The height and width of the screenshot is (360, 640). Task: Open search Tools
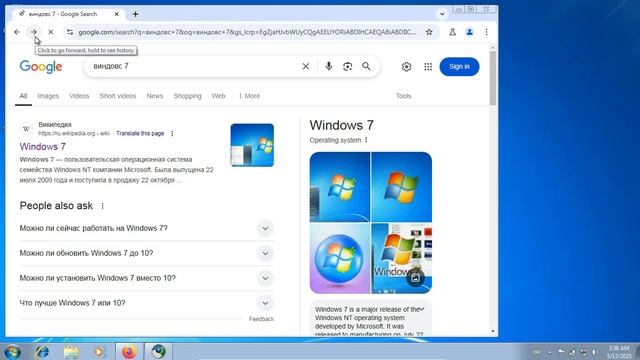coord(403,96)
